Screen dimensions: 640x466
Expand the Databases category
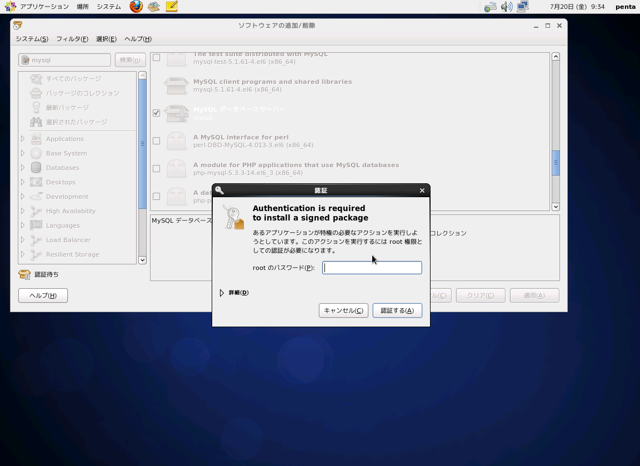[23, 167]
